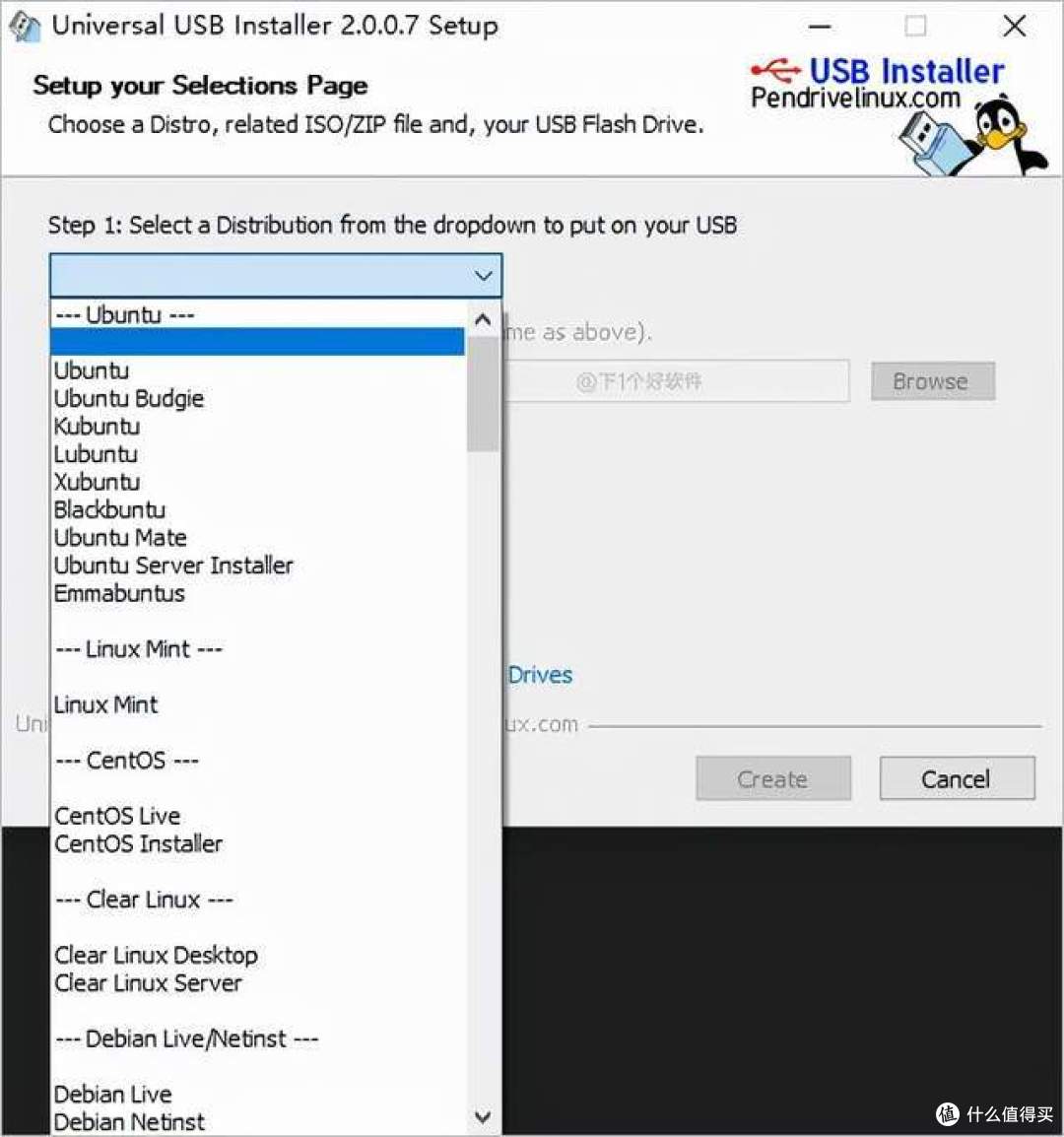Viewport: 1064px width, 1137px height.
Task: Click the Create button
Action: tap(773, 778)
